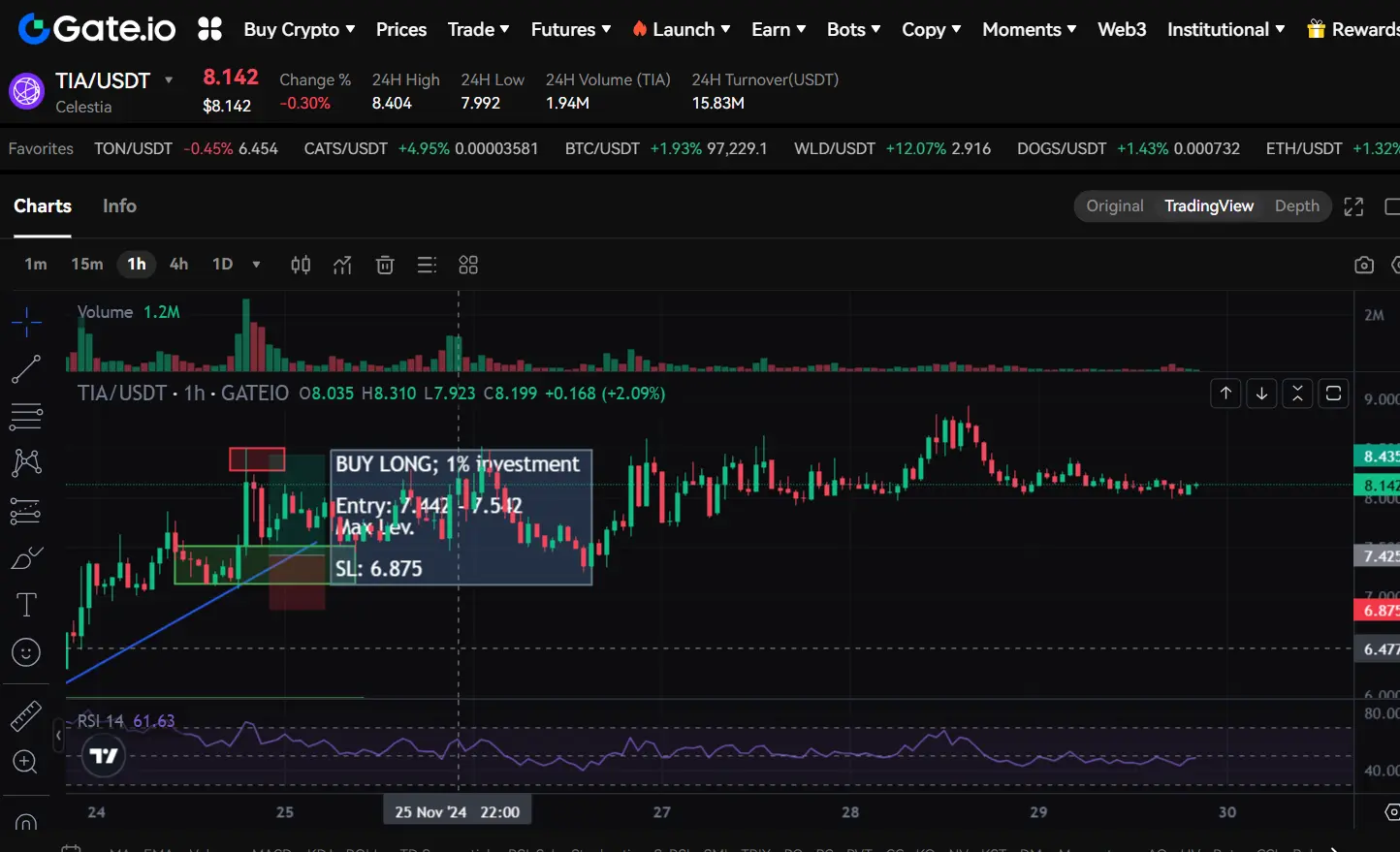Switch chart mode to TradingView
1400x852 pixels.
click(x=1209, y=205)
